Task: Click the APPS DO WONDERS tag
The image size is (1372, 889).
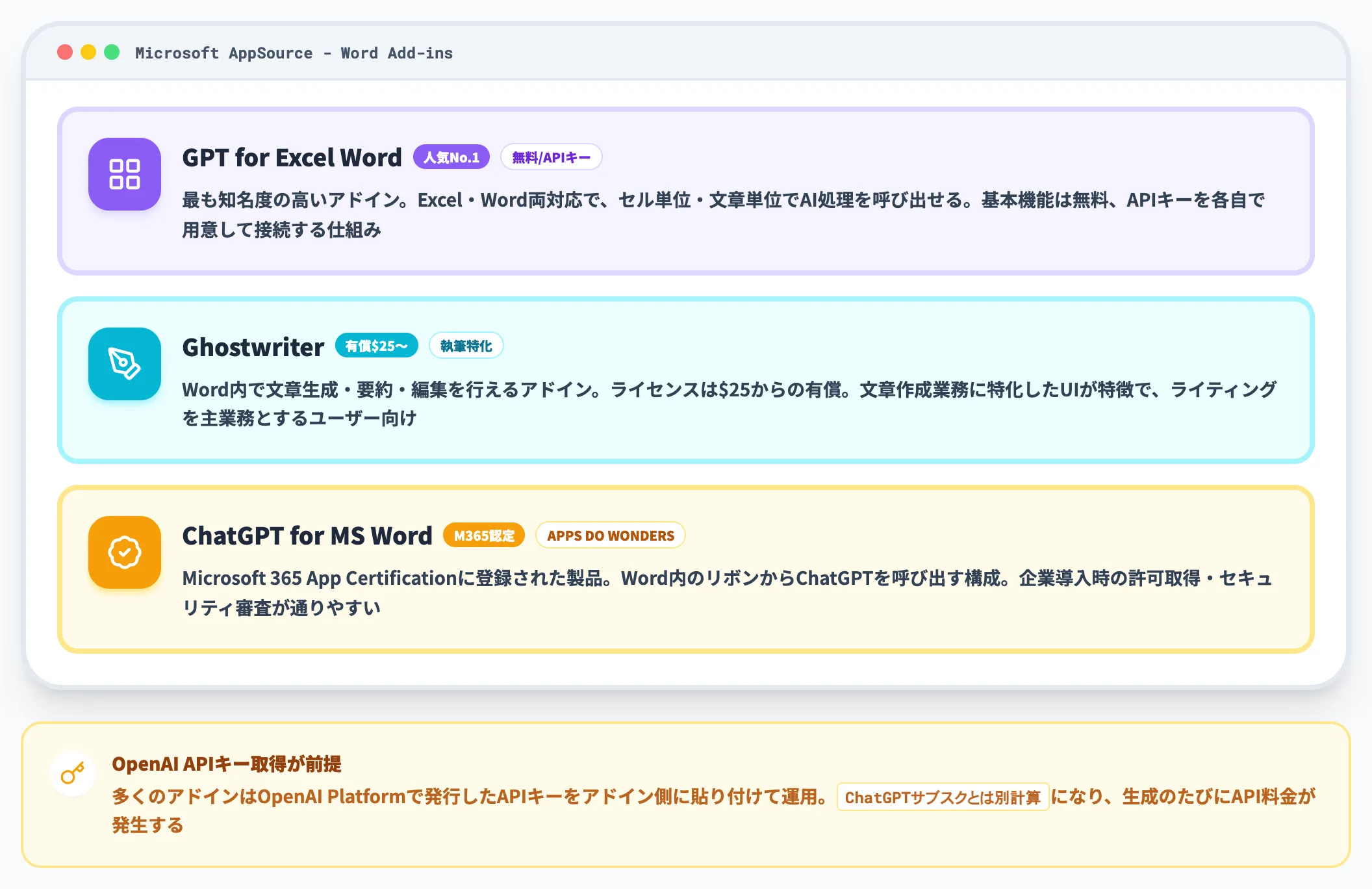Action: pos(611,535)
